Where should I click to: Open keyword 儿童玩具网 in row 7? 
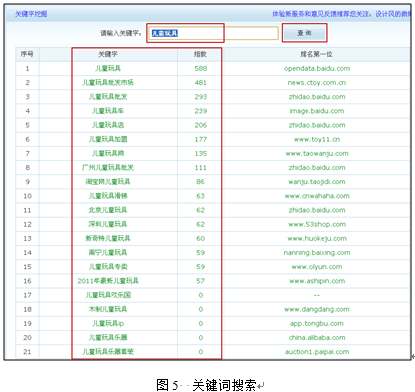(x=108, y=153)
